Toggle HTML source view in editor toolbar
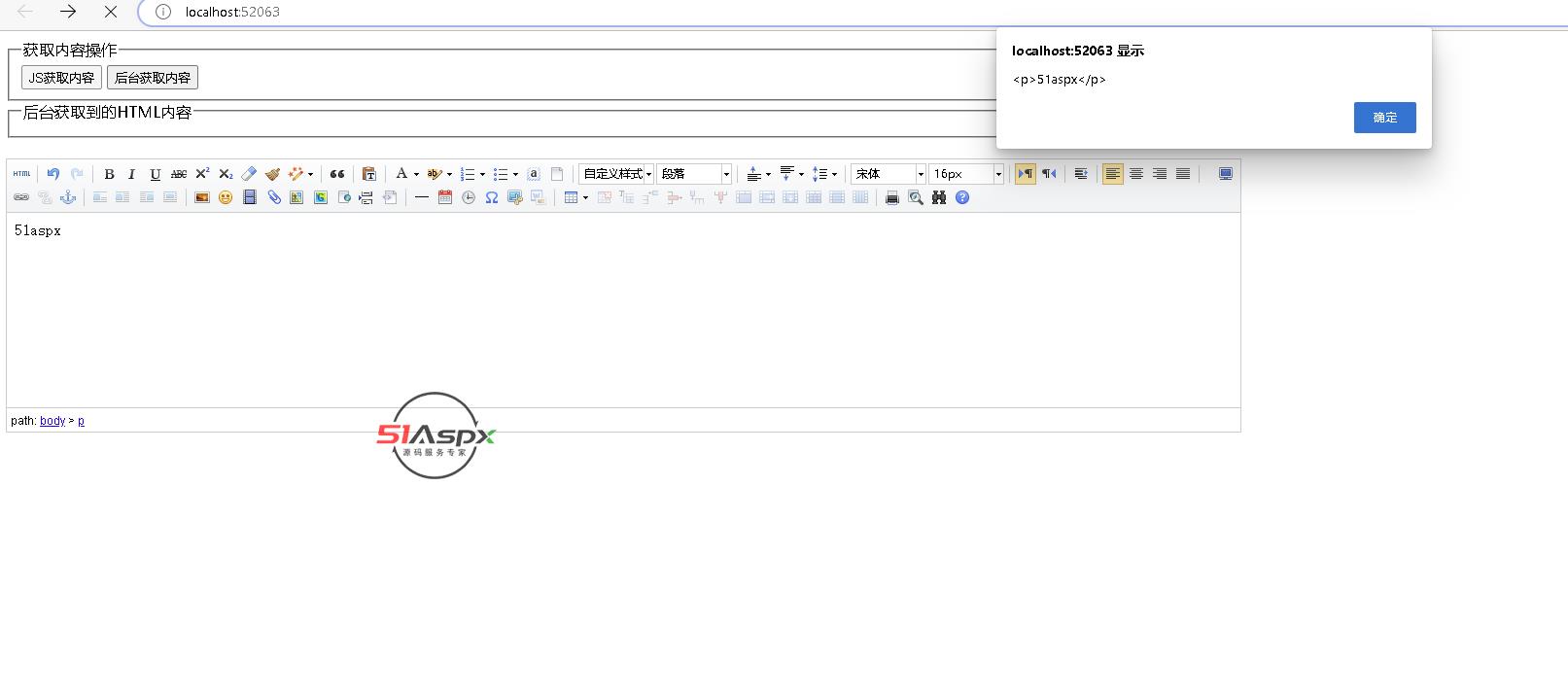The image size is (1568, 695). [21, 174]
